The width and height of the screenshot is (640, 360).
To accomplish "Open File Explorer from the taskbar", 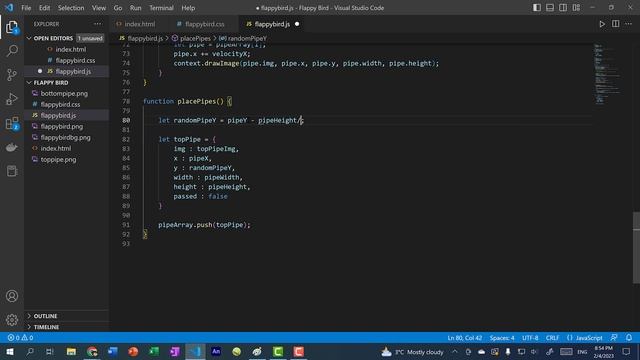I will [71, 351].
